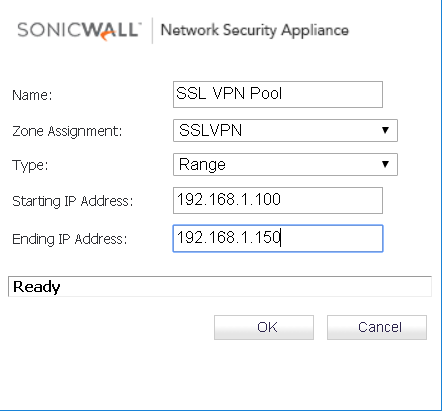Click the Type dropdown arrow
444x415 pixels.
point(385,164)
